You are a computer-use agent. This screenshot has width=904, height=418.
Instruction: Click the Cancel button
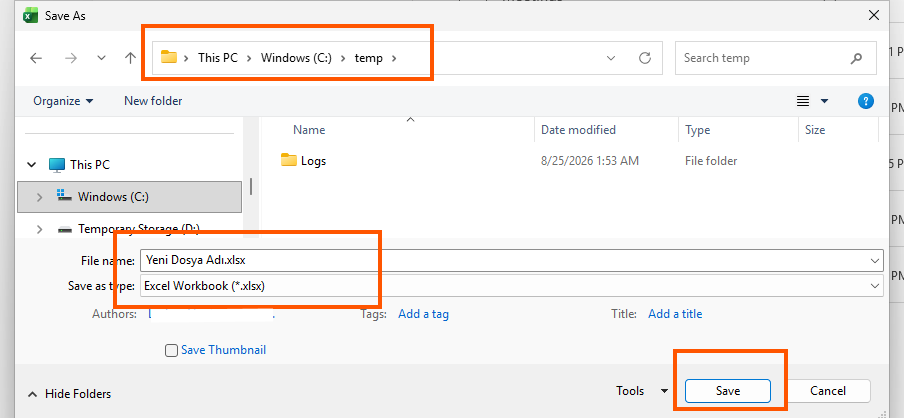828,391
